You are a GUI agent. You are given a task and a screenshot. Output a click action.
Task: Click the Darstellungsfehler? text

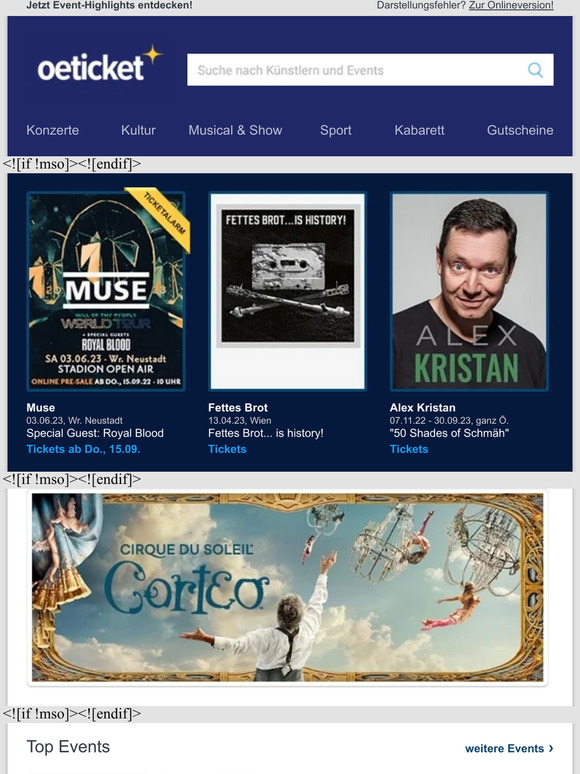point(421,5)
